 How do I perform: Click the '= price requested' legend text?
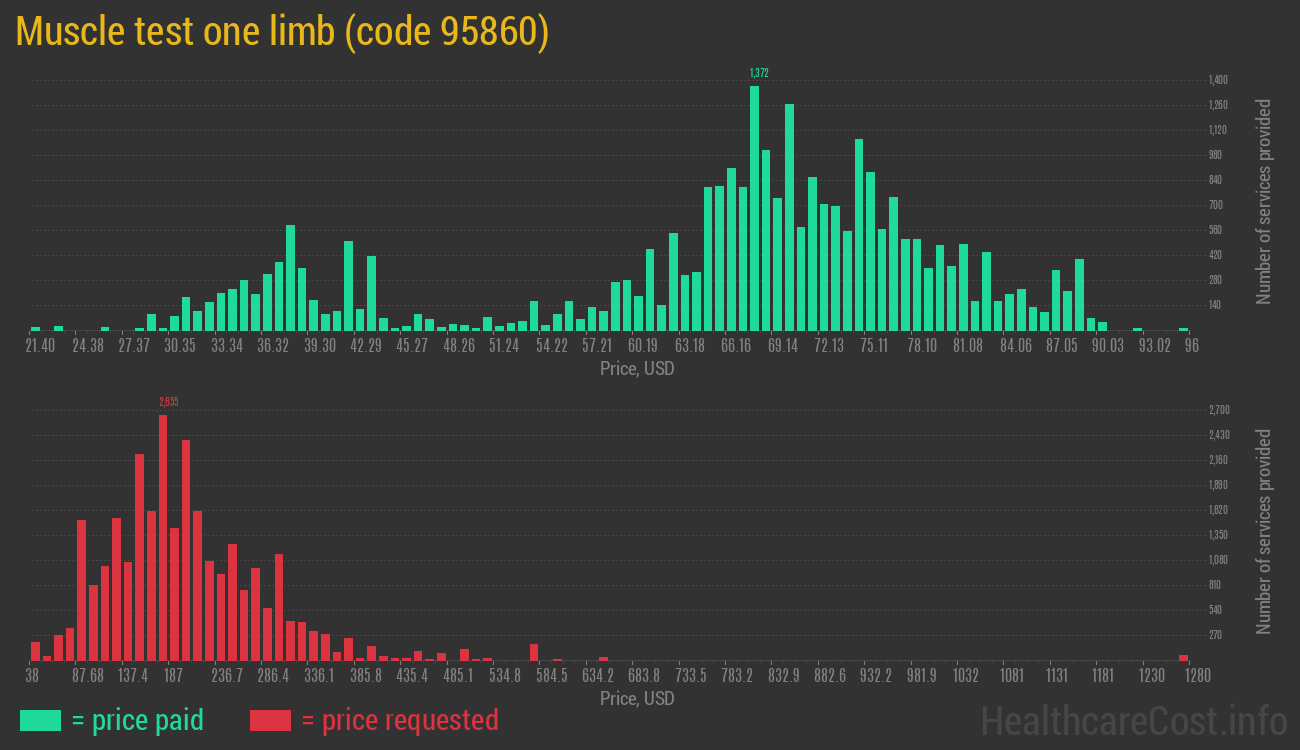point(399,720)
